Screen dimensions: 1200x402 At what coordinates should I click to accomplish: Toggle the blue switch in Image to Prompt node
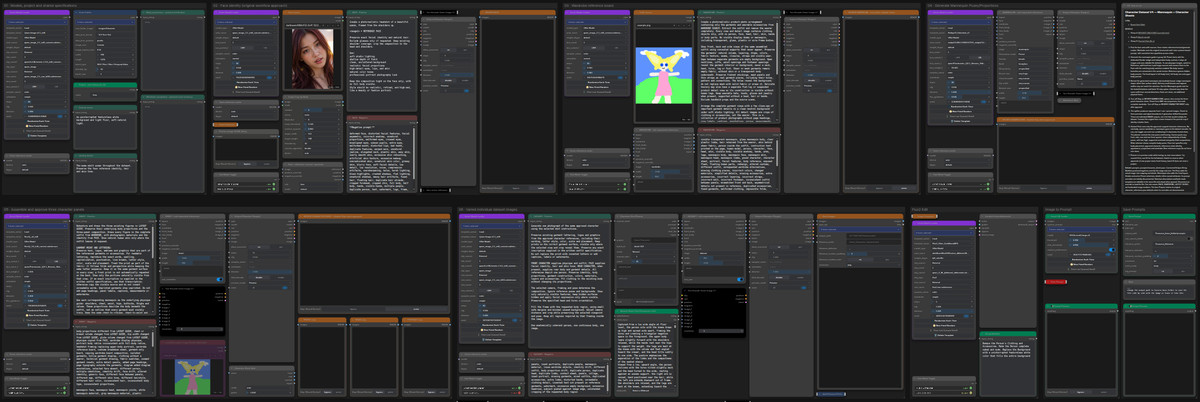pos(1112,250)
